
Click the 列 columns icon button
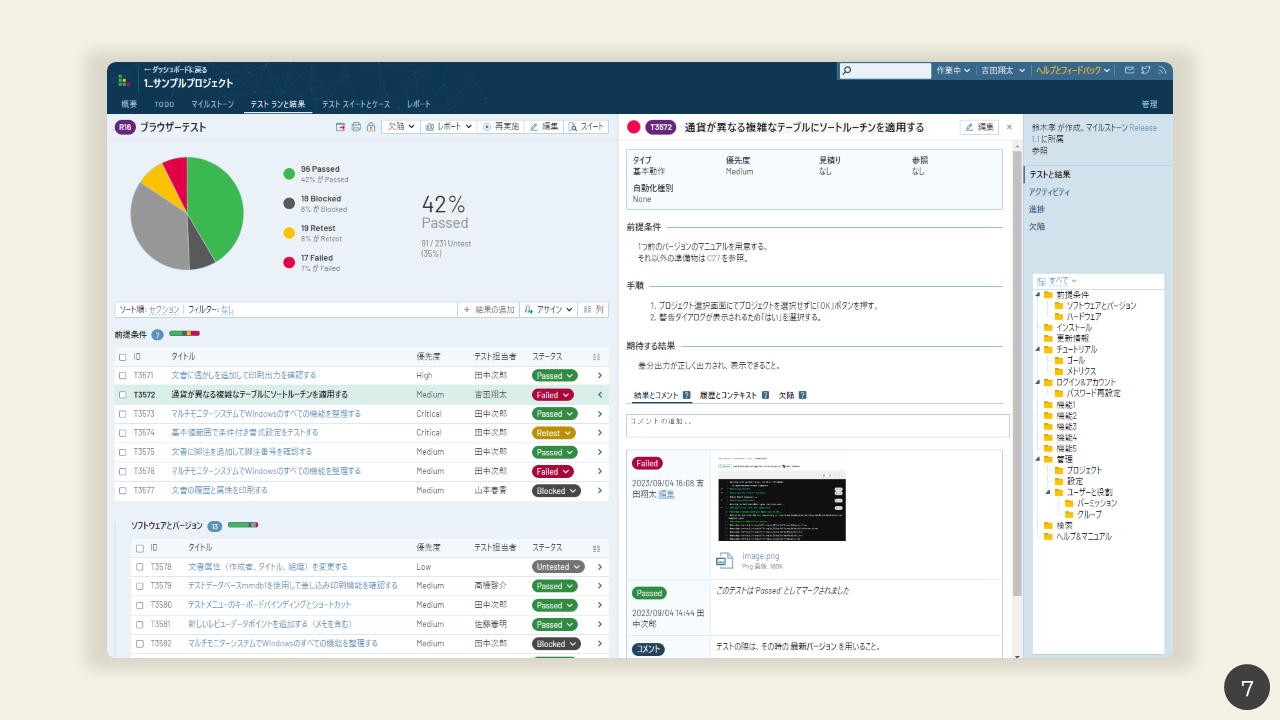(x=594, y=310)
